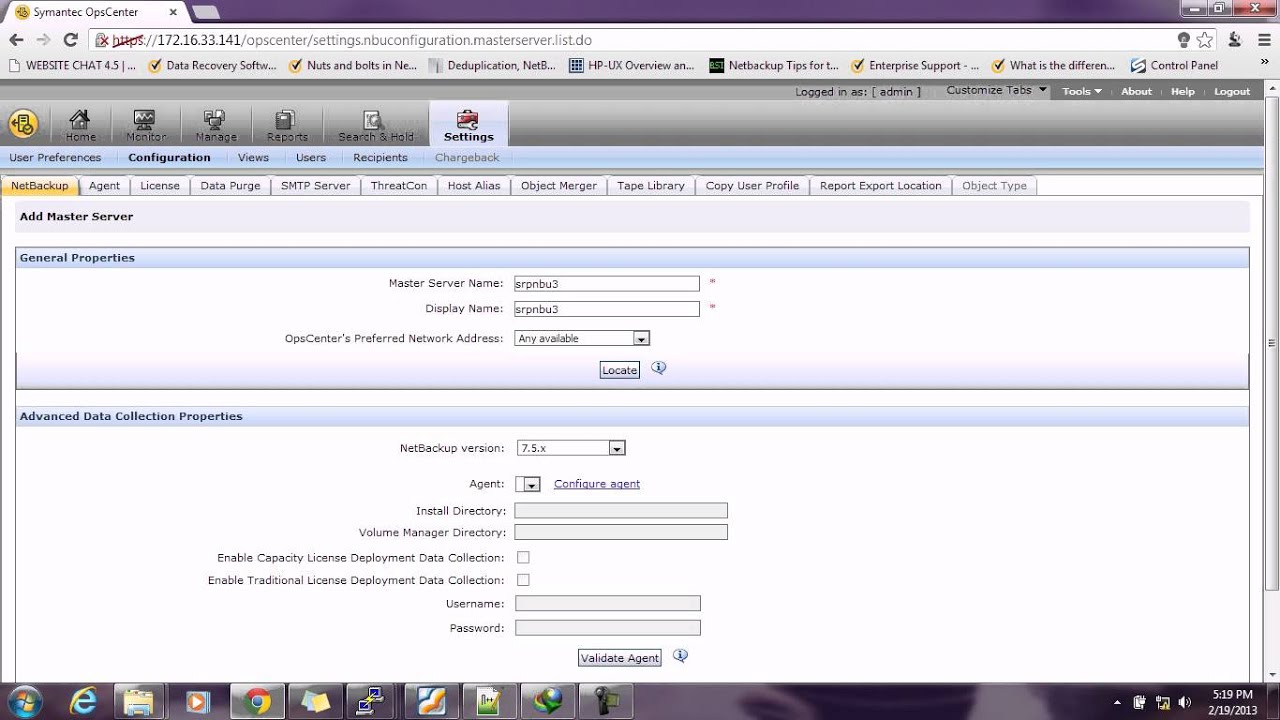Screen dimensions: 1280x720
Task: Expand the Customize Tabs dropdown
Action: [996, 90]
